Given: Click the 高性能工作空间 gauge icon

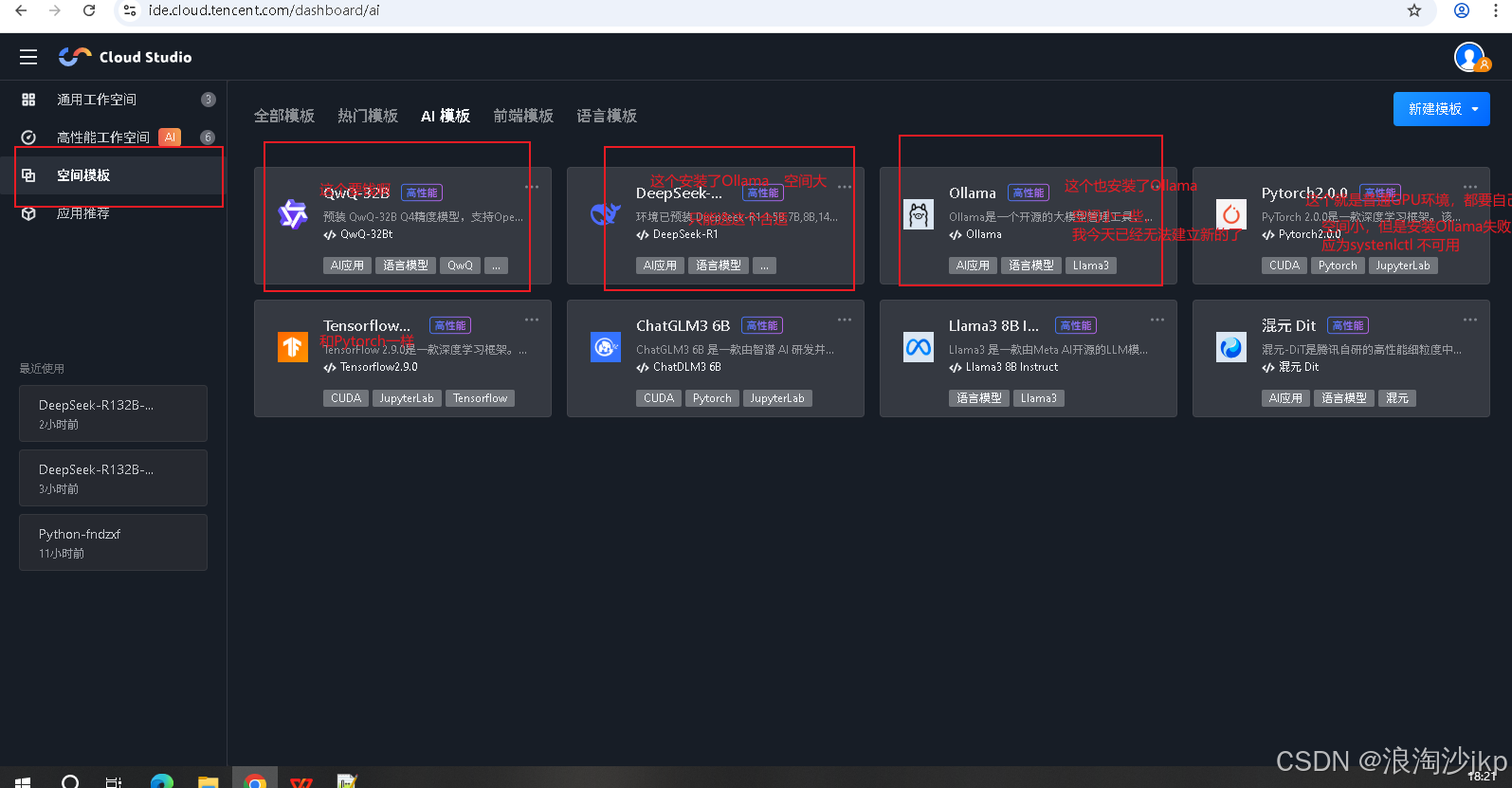Looking at the screenshot, I should point(28,137).
